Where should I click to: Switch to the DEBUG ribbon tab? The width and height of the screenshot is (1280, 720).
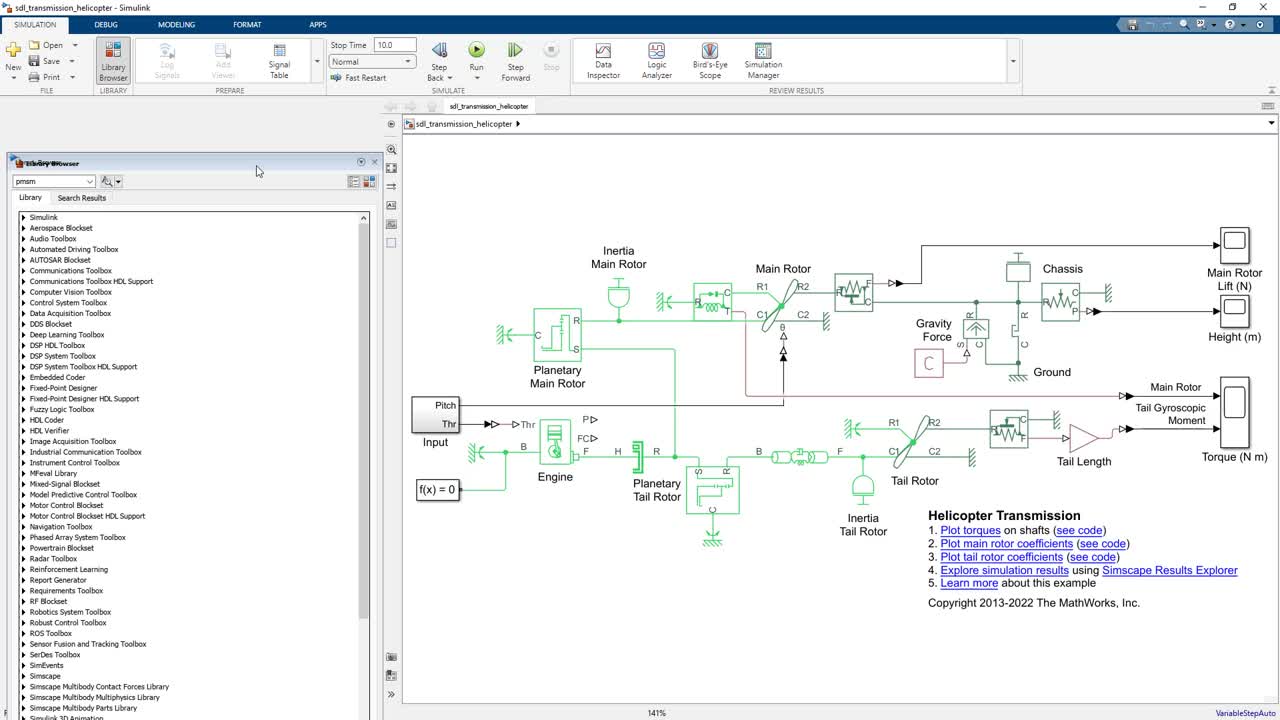[105, 24]
